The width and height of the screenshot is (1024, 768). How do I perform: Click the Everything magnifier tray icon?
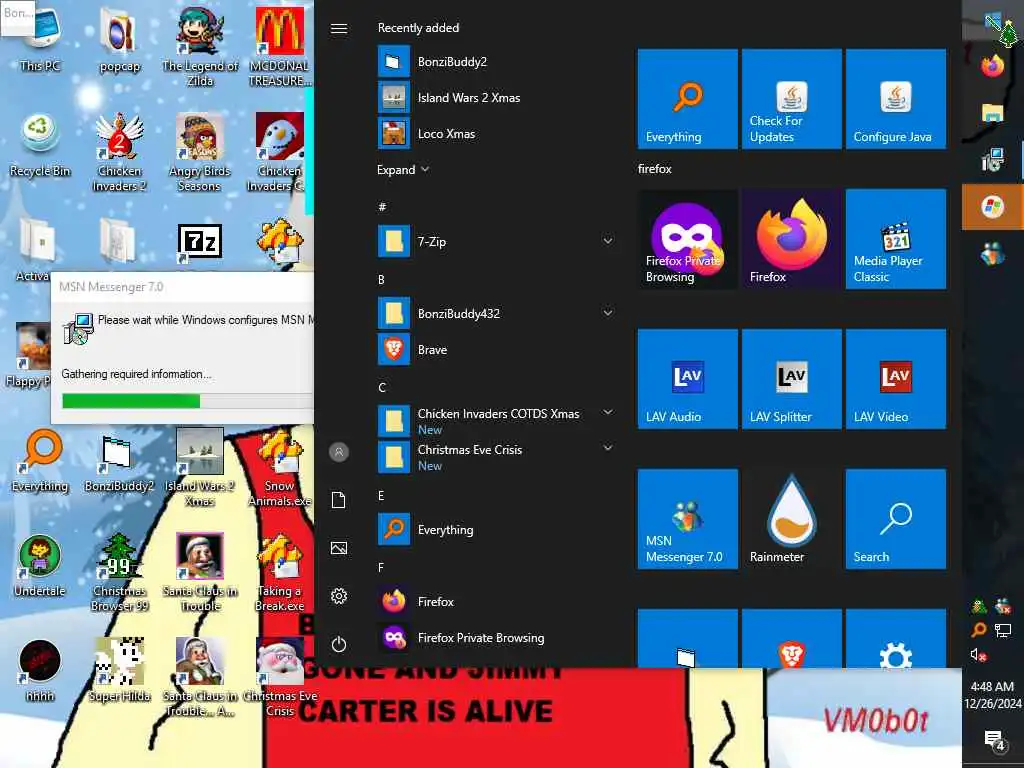(x=978, y=630)
